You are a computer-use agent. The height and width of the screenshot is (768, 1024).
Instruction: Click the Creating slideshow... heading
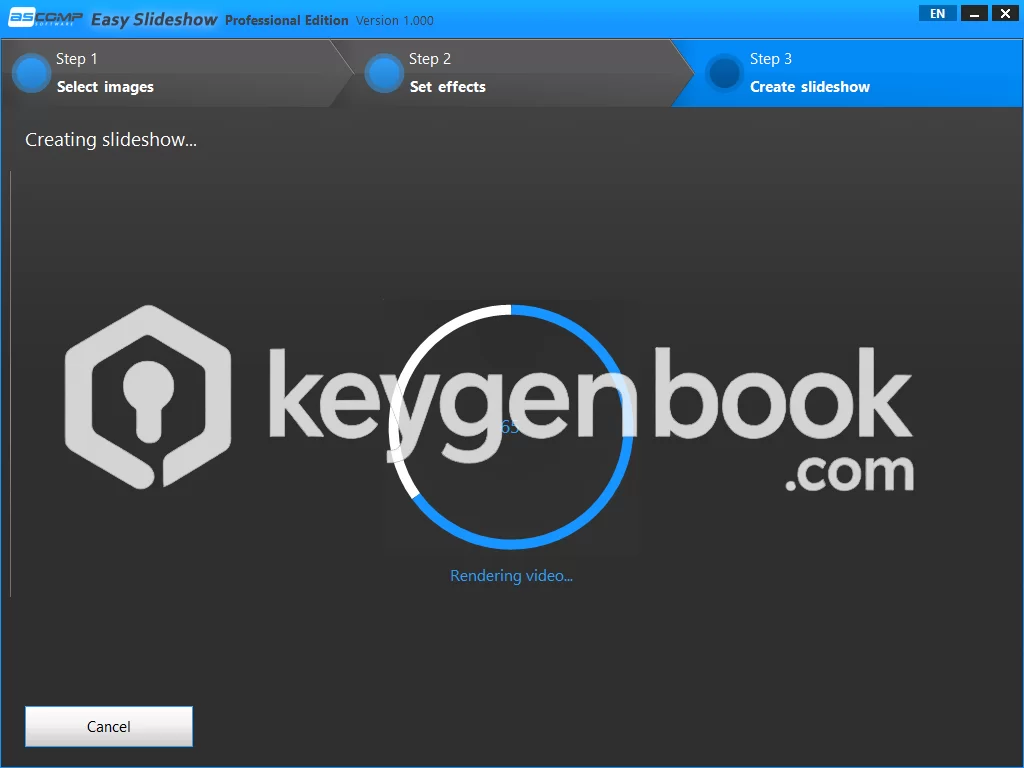tap(111, 140)
